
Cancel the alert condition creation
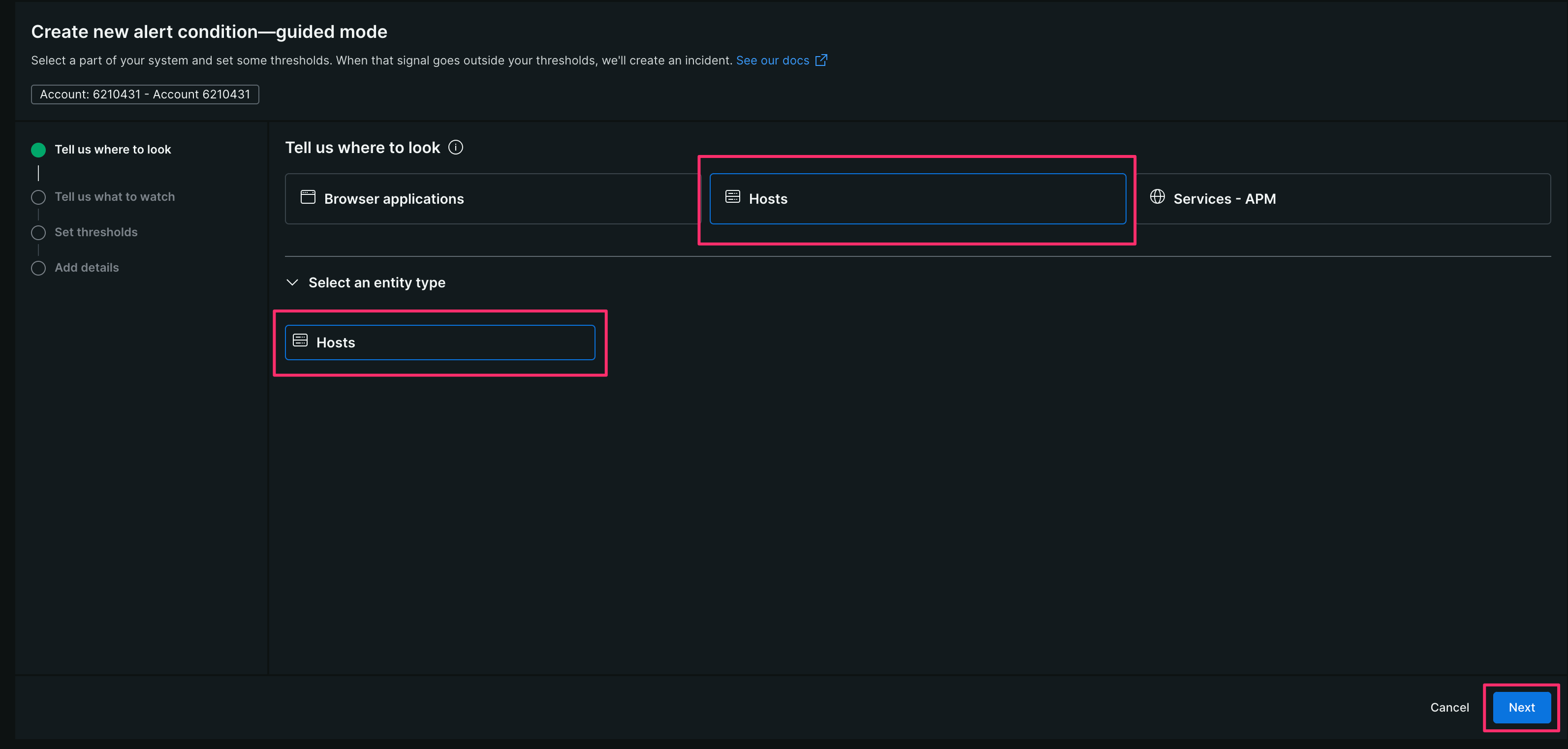[x=1450, y=707]
